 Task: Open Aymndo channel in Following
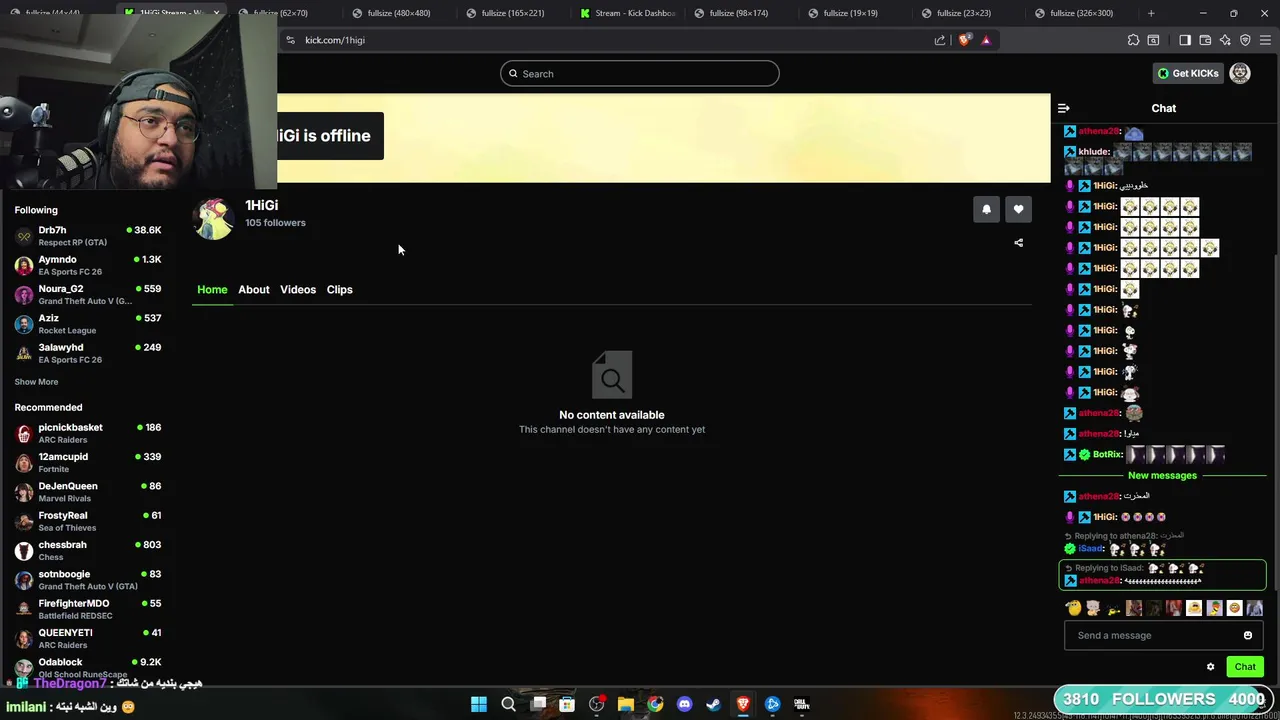pyautogui.click(x=88, y=265)
